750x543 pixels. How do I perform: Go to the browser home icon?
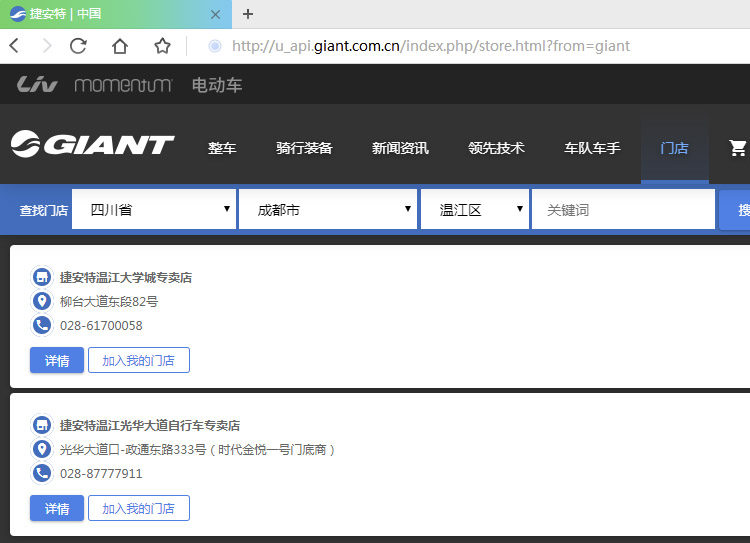pyautogui.click(x=120, y=46)
